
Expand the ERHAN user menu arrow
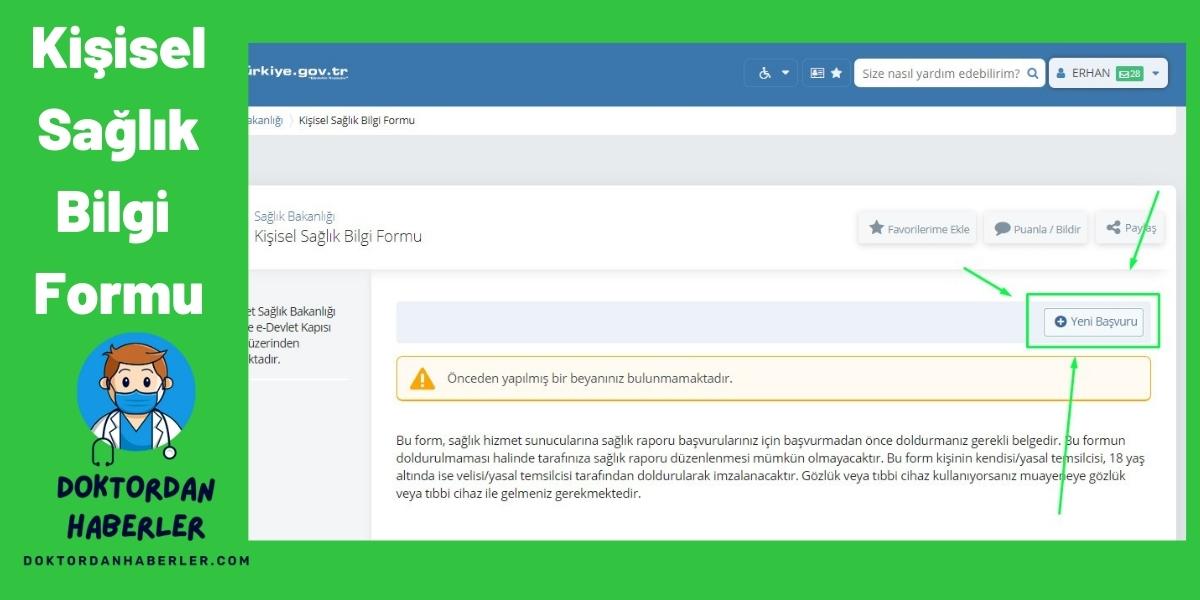pos(1156,73)
